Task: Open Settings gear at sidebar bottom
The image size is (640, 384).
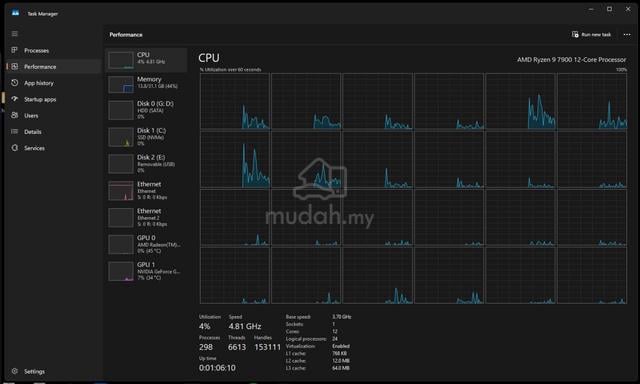Action: pyautogui.click(x=15, y=371)
